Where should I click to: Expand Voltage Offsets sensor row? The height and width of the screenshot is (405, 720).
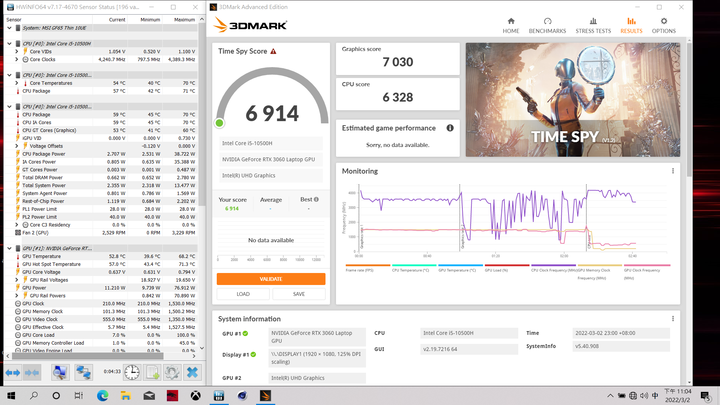(17, 146)
